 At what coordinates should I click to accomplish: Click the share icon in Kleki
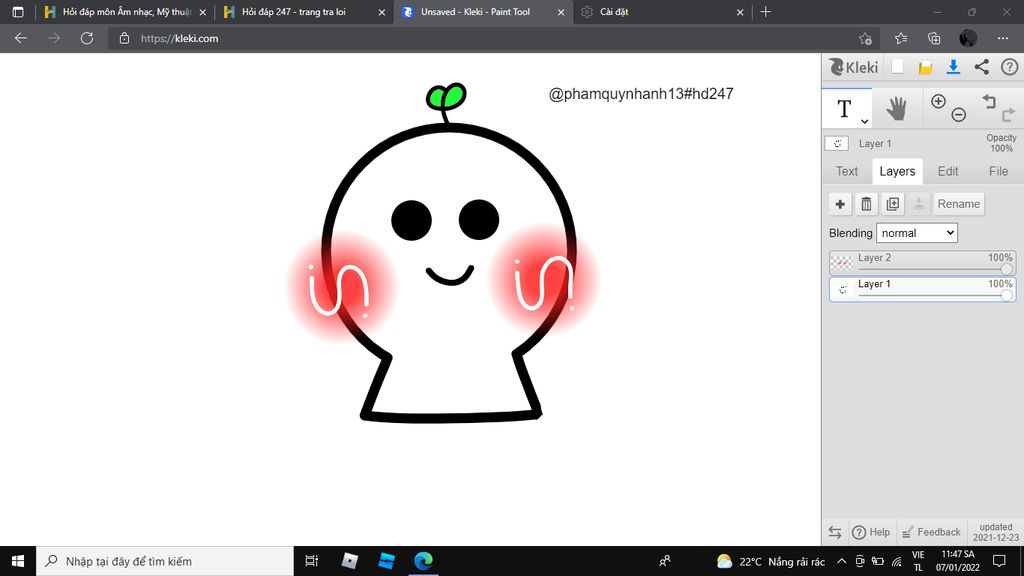[x=982, y=67]
